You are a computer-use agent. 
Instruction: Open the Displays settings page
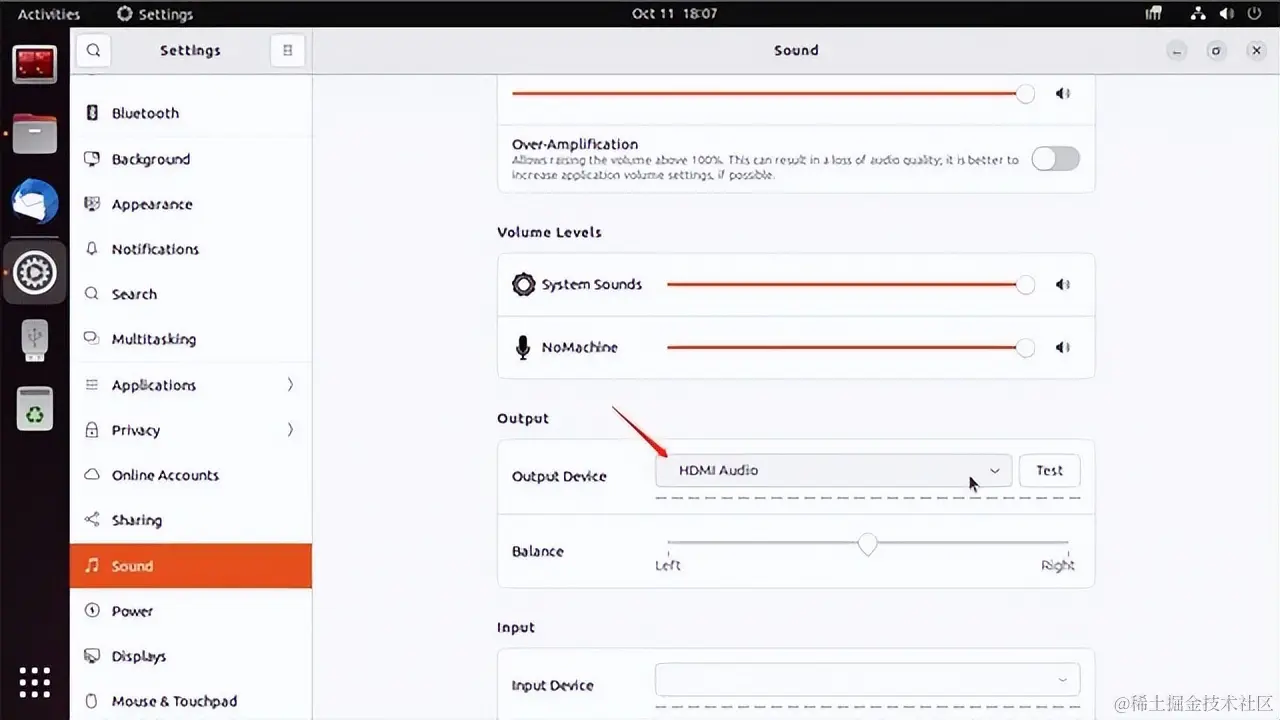[191, 656]
